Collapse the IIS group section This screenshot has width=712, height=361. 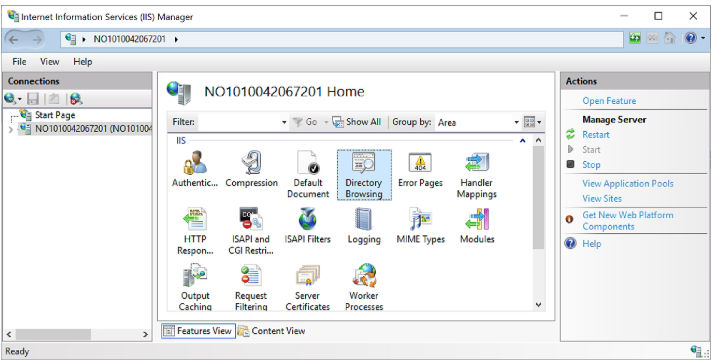tap(522, 141)
